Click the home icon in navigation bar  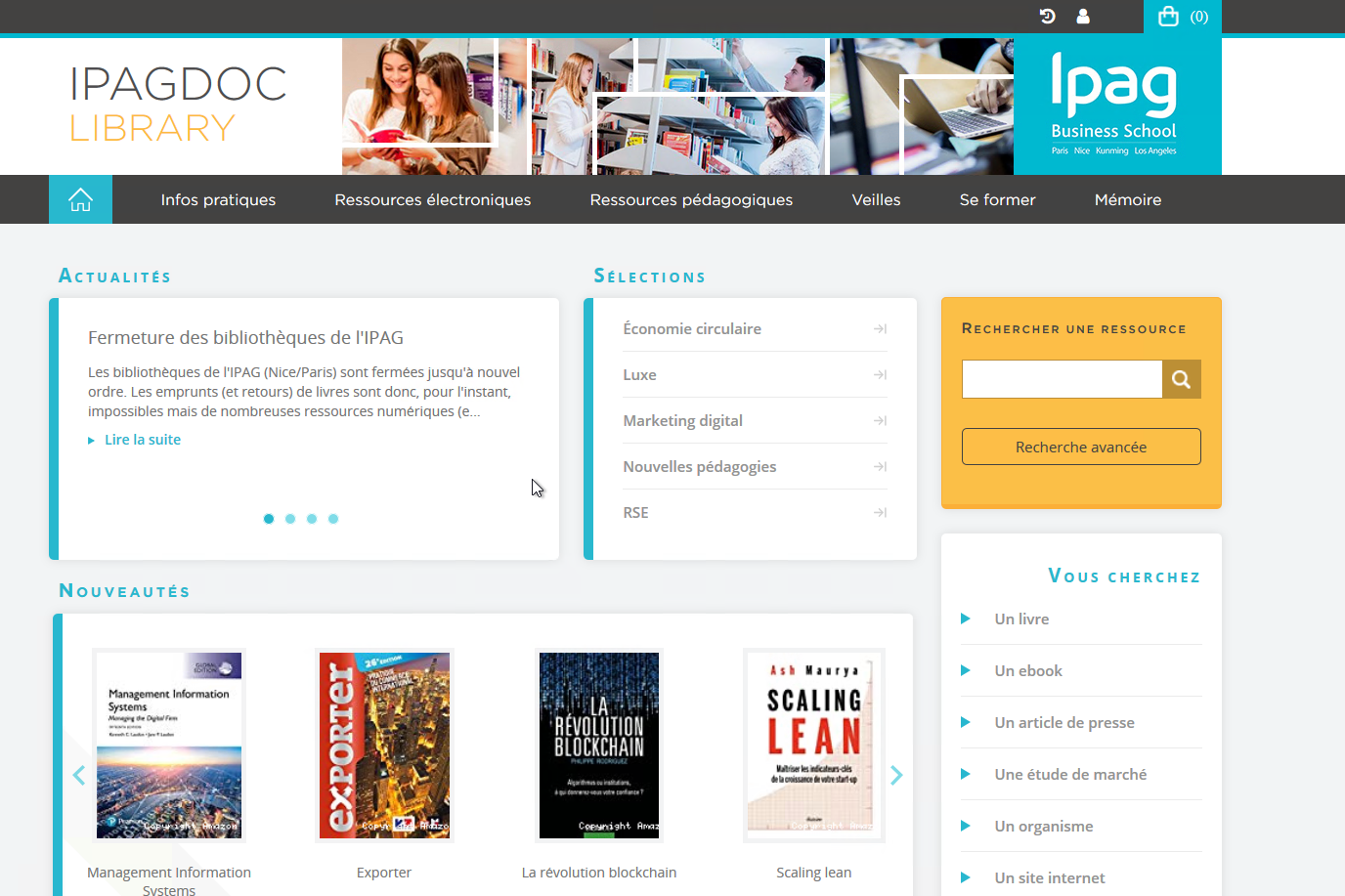pyautogui.click(x=80, y=199)
